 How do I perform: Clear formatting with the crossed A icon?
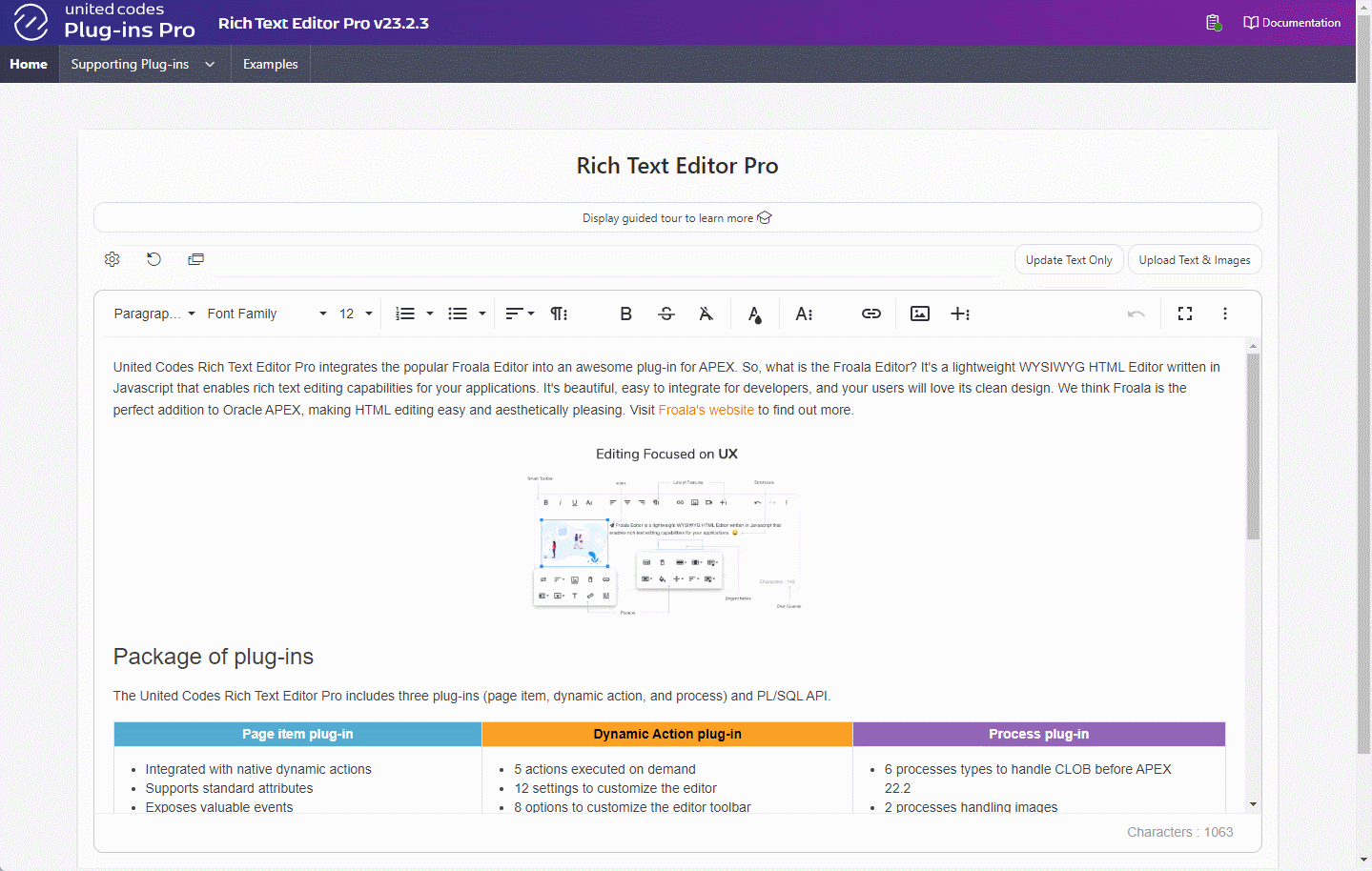click(706, 314)
